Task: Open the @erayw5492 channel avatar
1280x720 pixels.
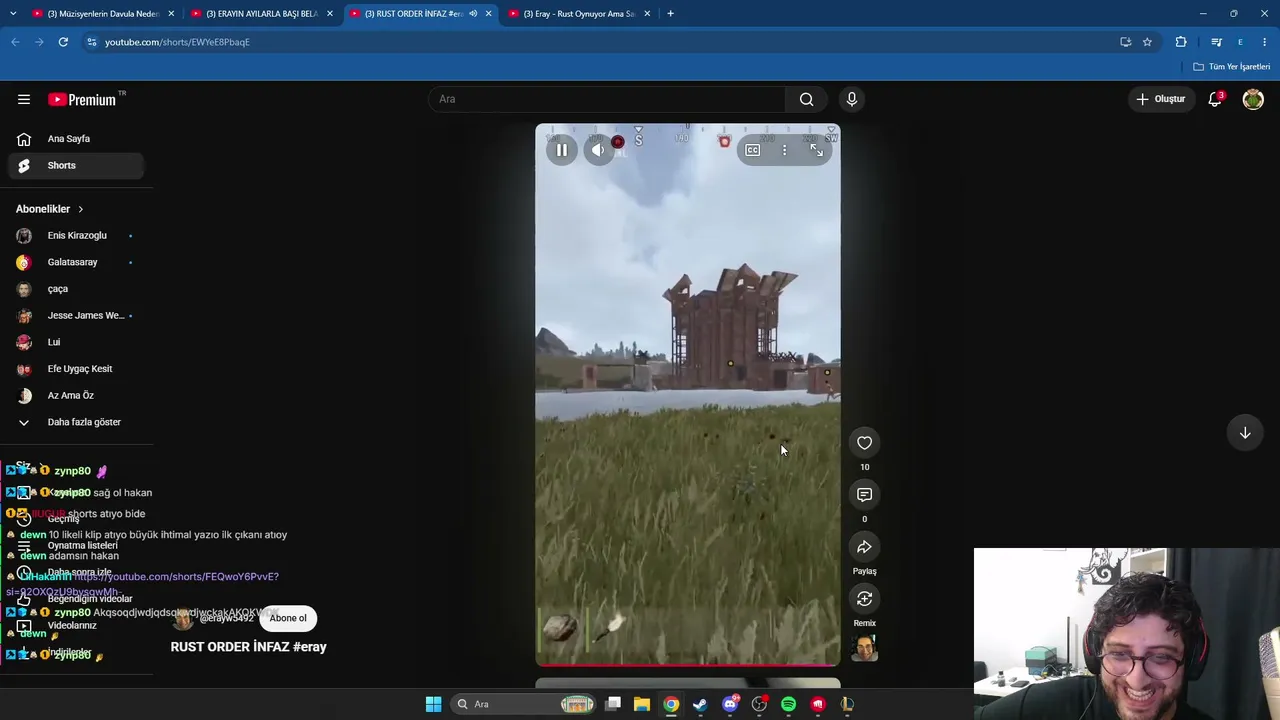Action: point(182,619)
